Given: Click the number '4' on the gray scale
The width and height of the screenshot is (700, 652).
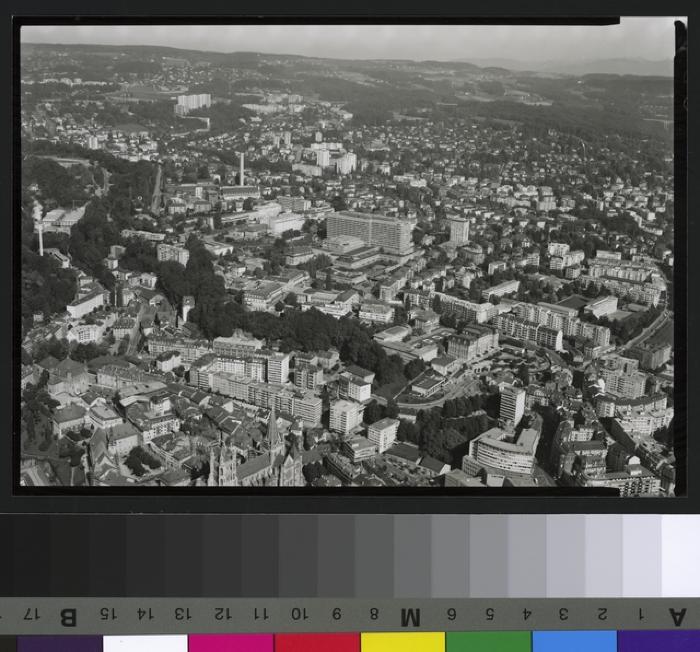Looking at the screenshot, I should (x=527, y=614).
